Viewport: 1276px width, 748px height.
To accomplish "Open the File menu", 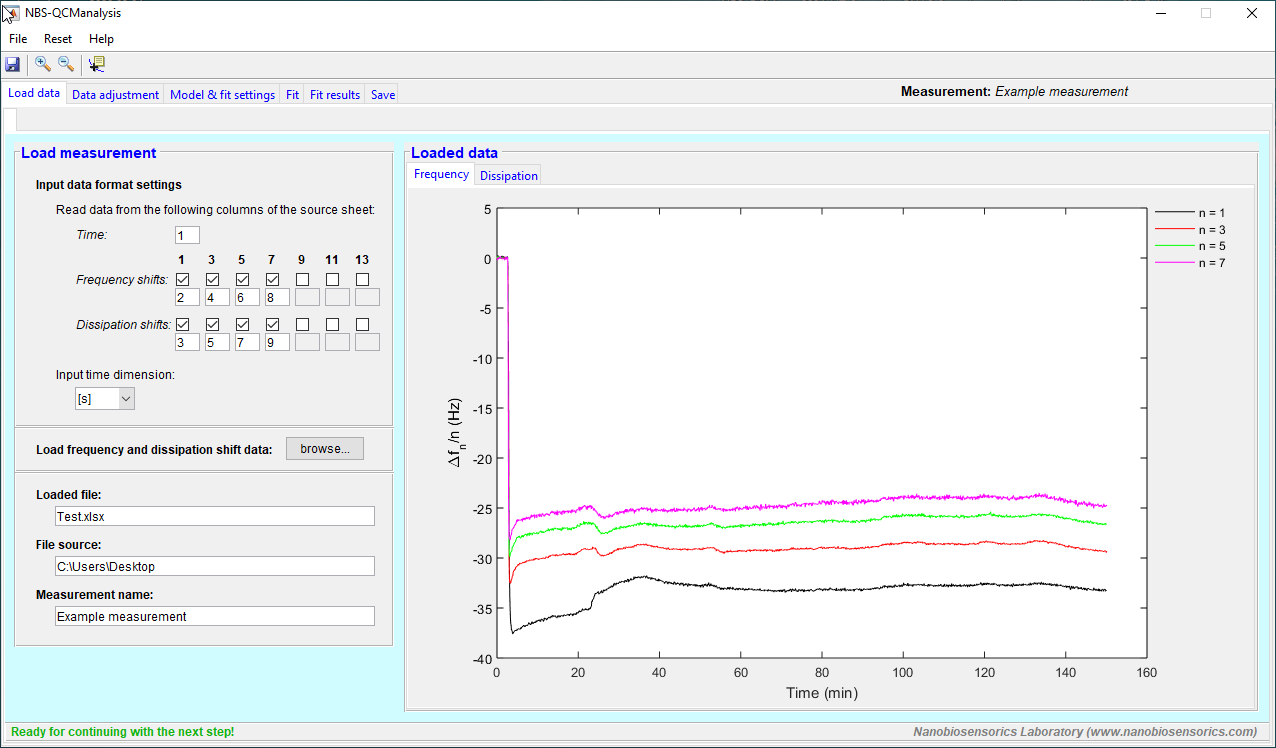I will click(18, 39).
